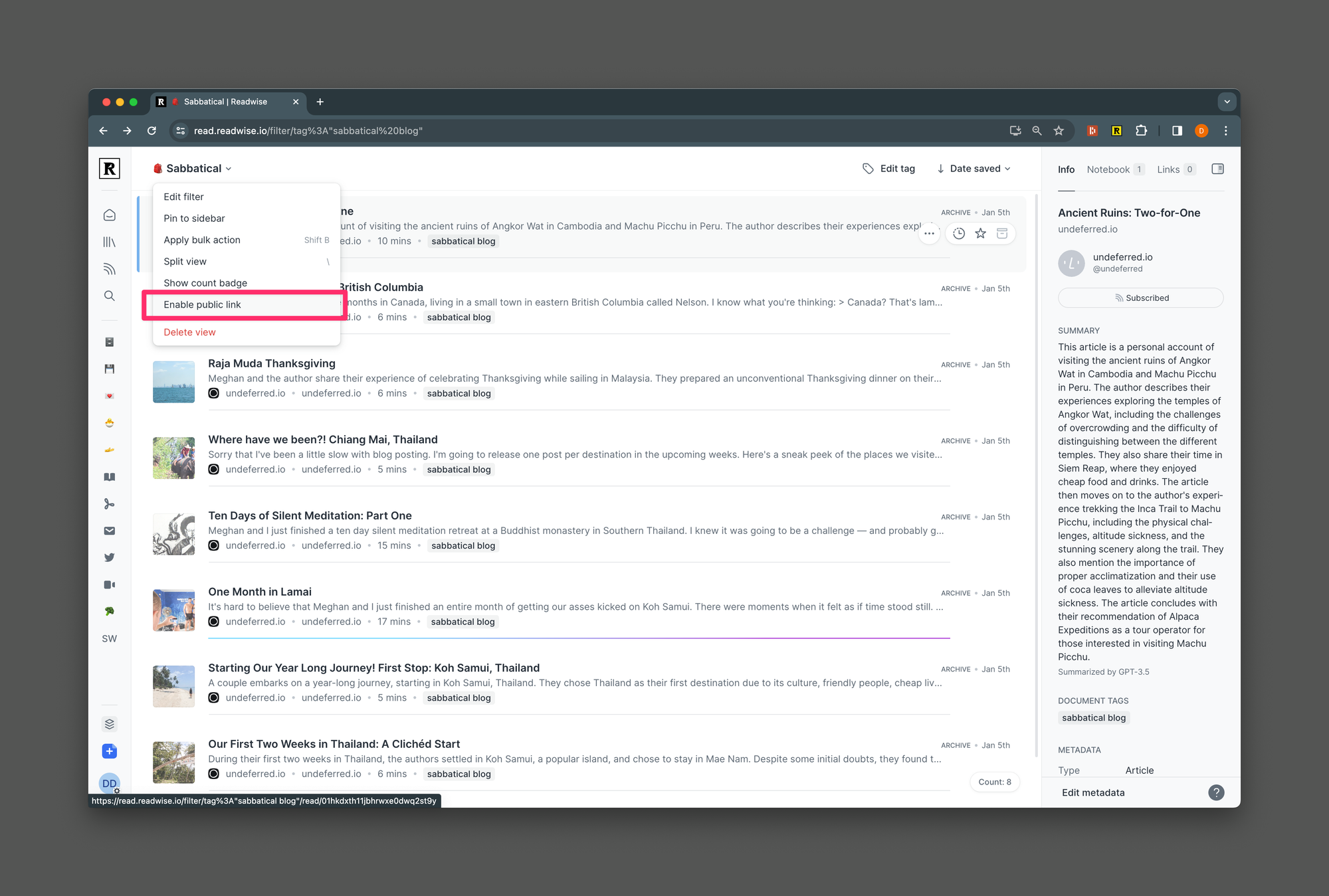The height and width of the screenshot is (896, 1329).
Task: Open the Home icon in sidebar
Action: (x=110, y=215)
